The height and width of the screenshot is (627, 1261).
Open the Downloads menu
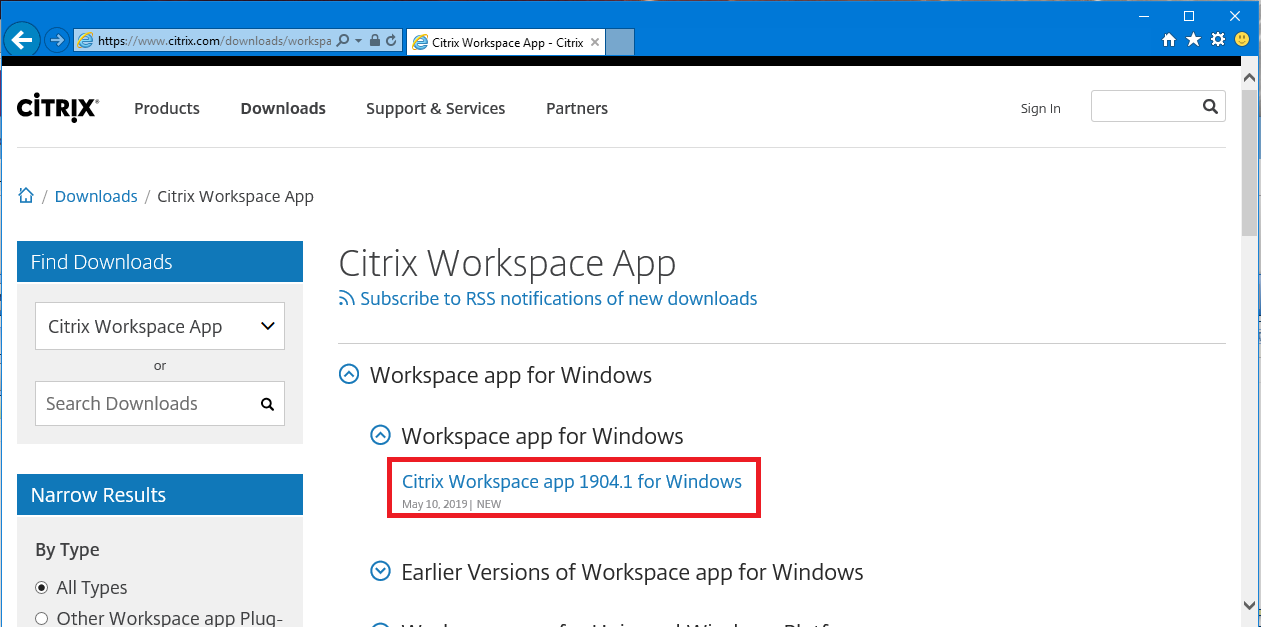coord(283,108)
